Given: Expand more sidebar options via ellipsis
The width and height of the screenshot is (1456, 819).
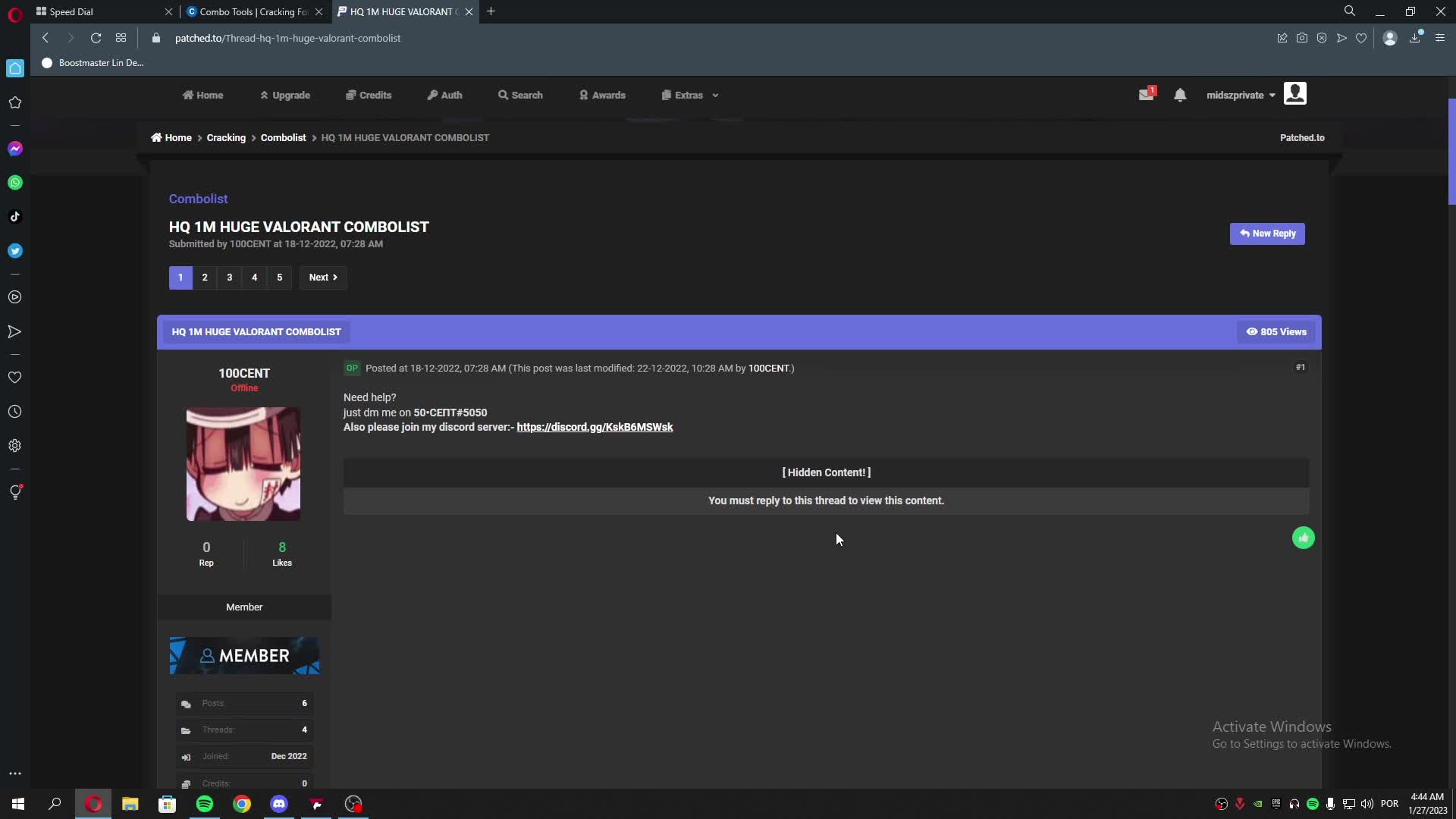Looking at the screenshot, I should 15,773.
